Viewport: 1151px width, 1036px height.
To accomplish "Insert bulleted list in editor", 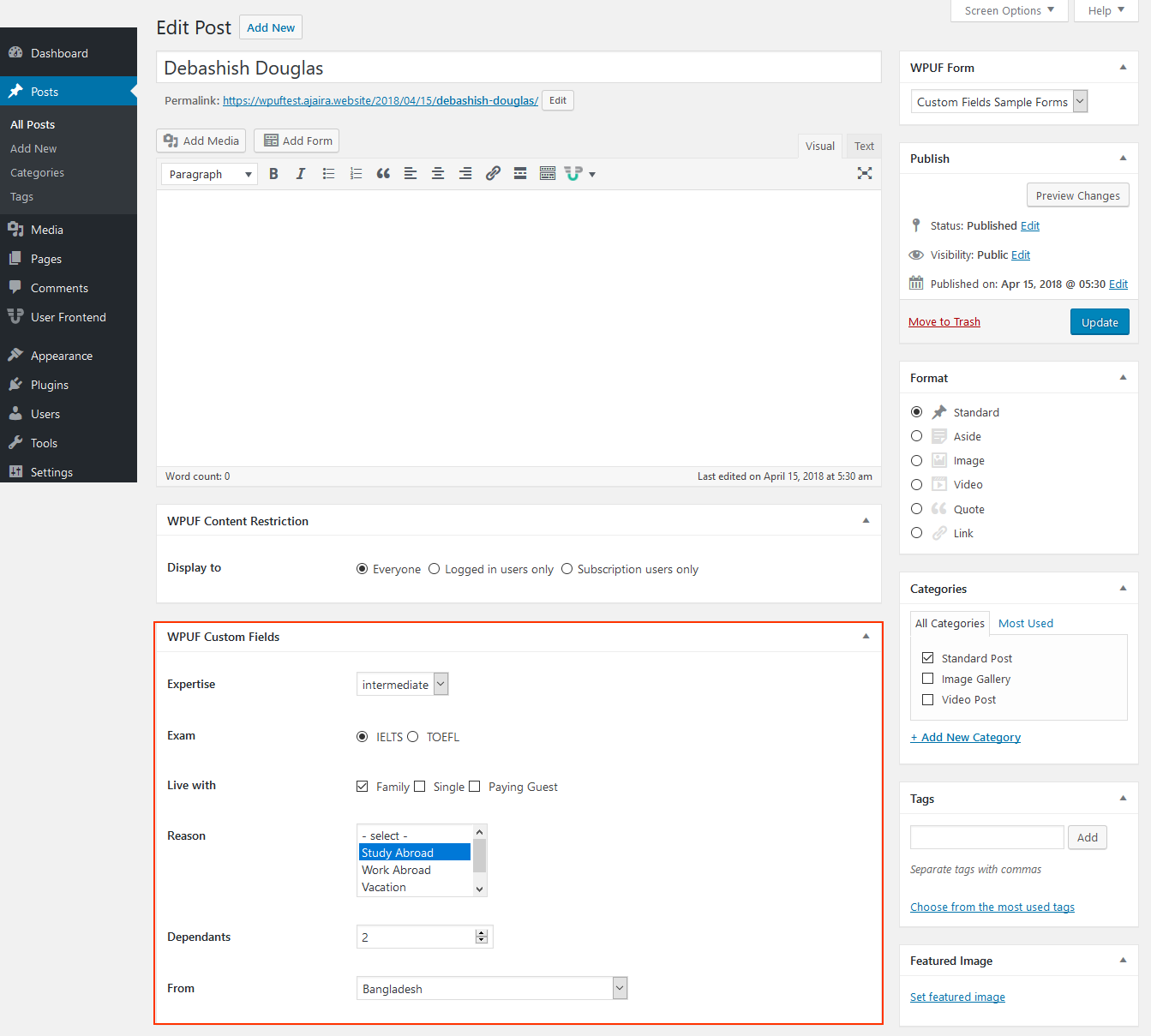I will coord(328,174).
